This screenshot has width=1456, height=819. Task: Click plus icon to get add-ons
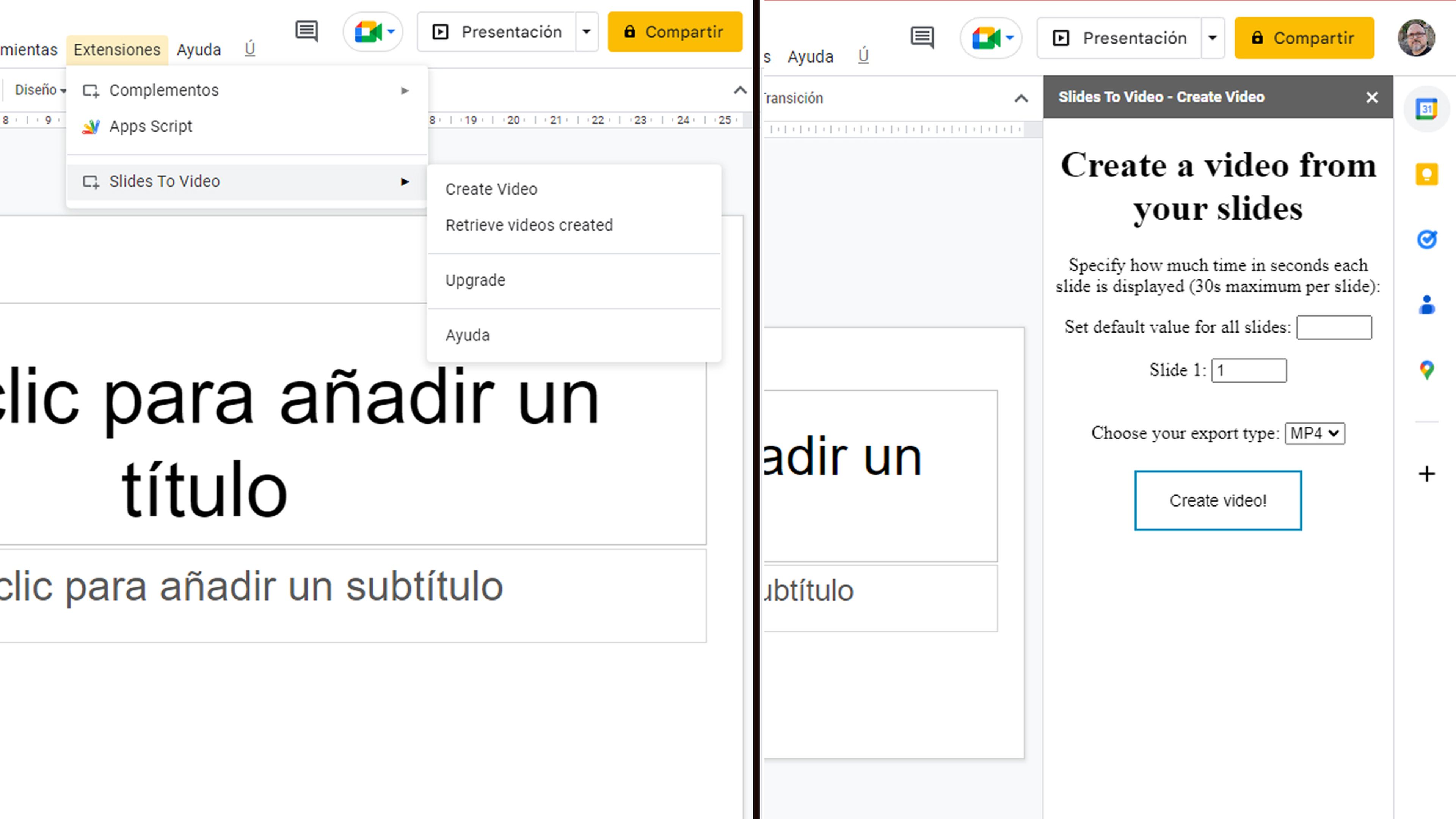pos(1426,474)
